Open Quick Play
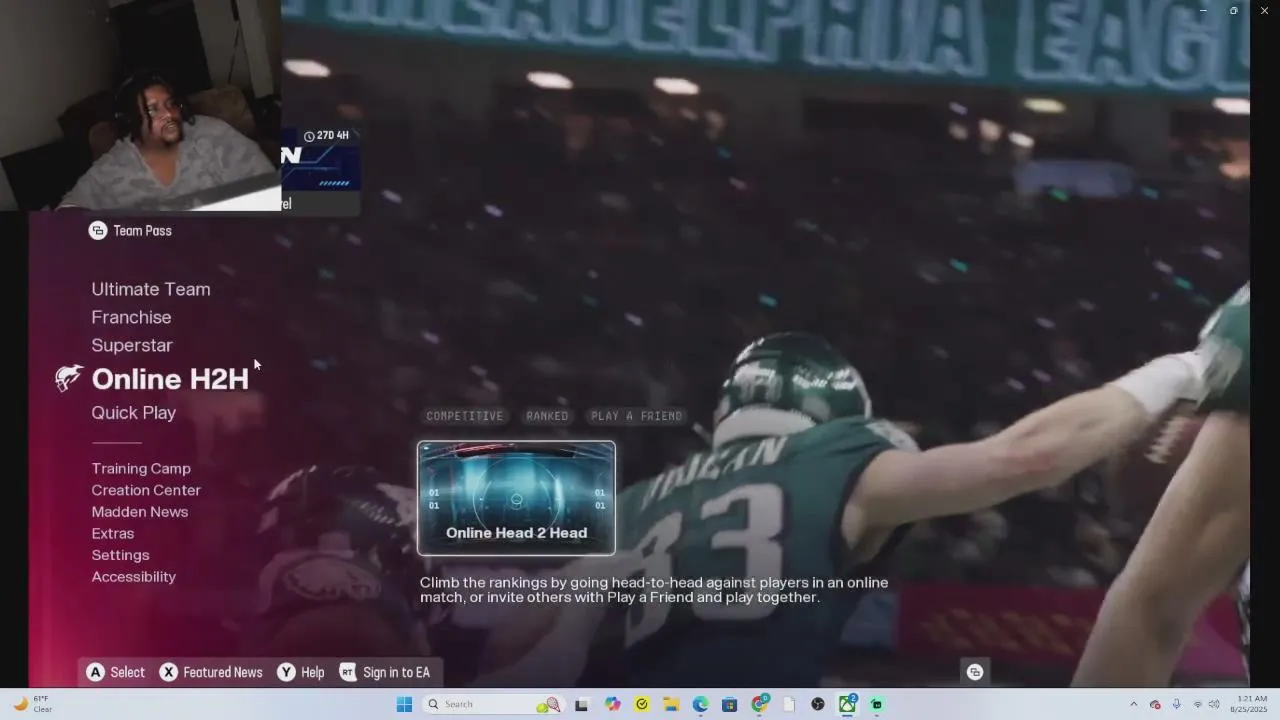 click(x=133, y=413)
